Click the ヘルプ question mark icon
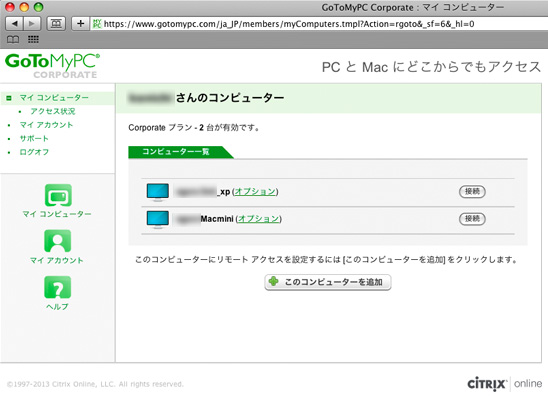The image size is (548, 403). 58,287
